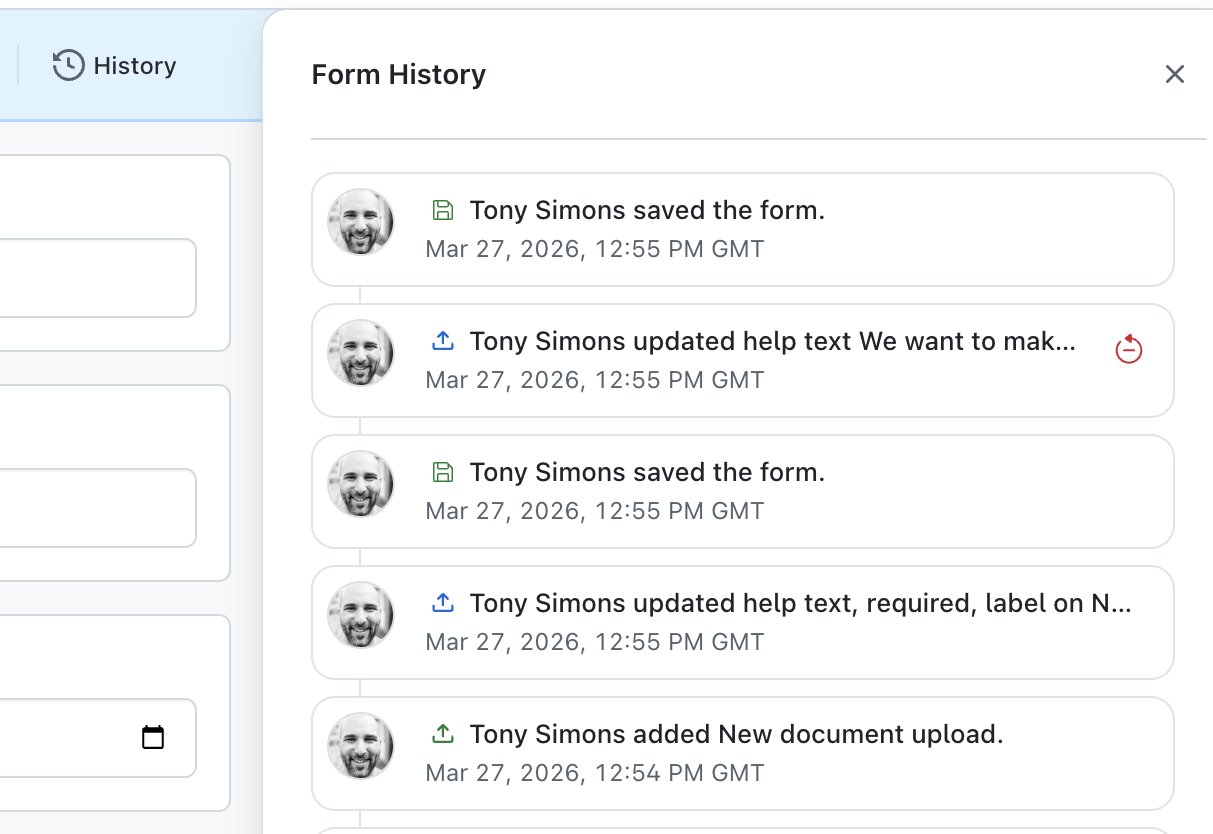This screenshot has width=1213, height=834.
Task: Click the blue upload icon beside 'We want to mak...' entry
Action: [x=443, y=341]
